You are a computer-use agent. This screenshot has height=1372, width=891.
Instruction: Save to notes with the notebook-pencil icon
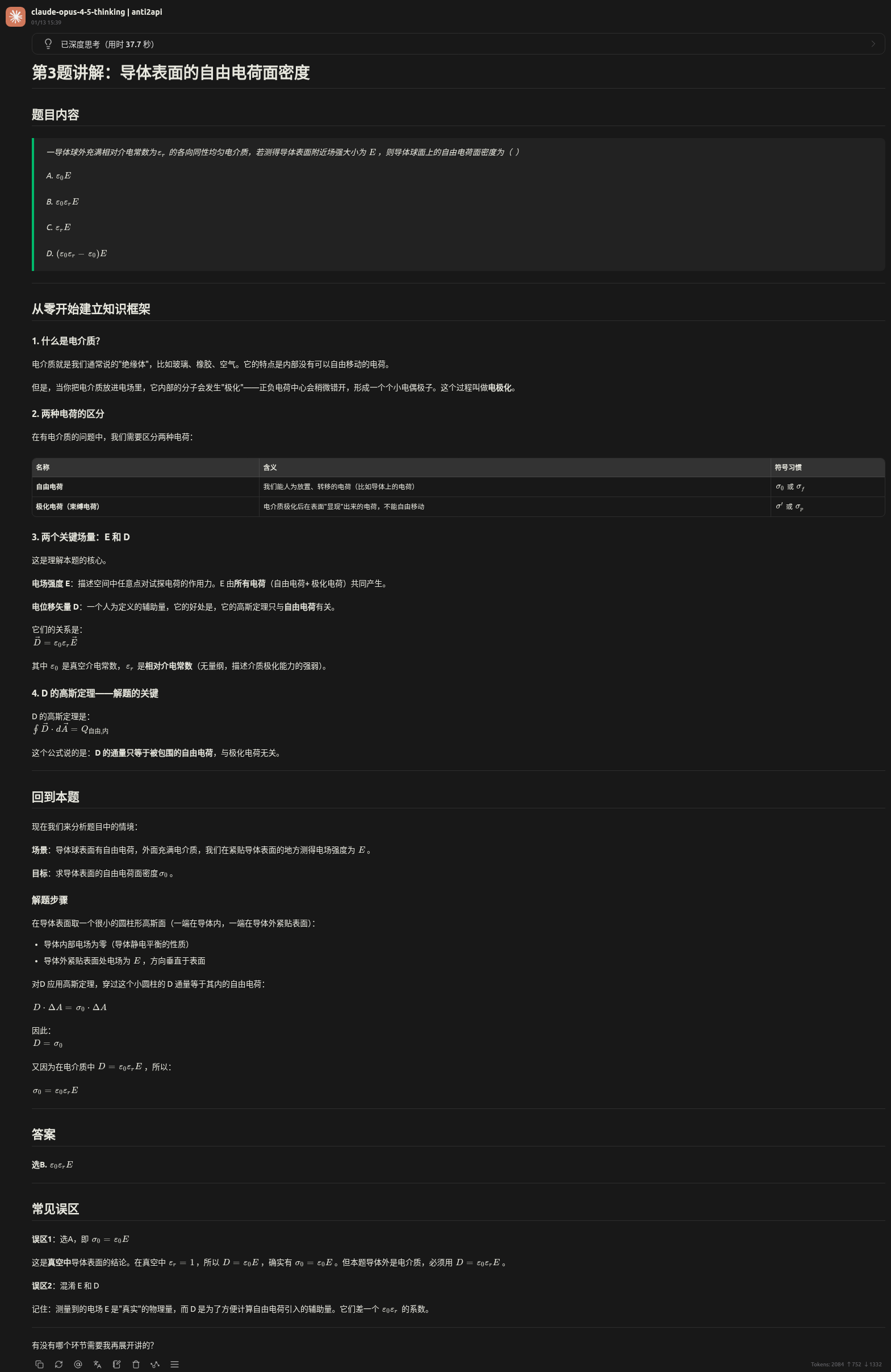[117, 1364]
